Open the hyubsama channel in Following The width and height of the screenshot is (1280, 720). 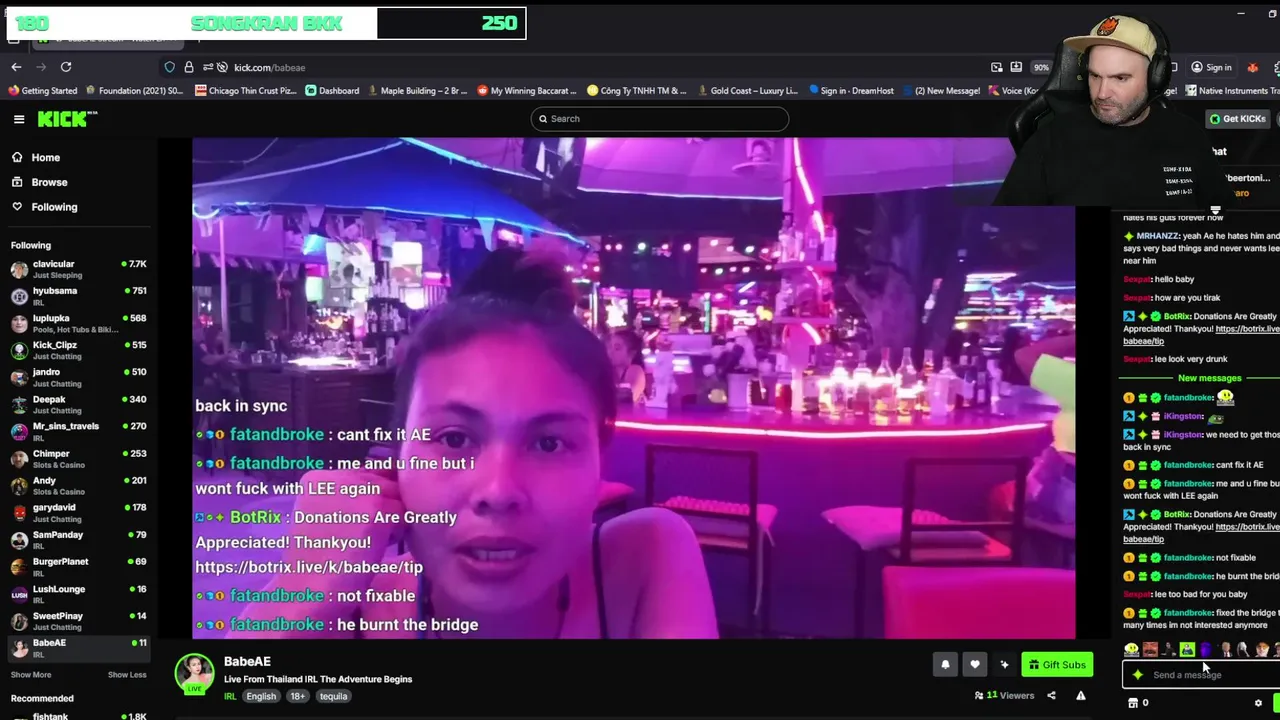(x=78, y=296)
